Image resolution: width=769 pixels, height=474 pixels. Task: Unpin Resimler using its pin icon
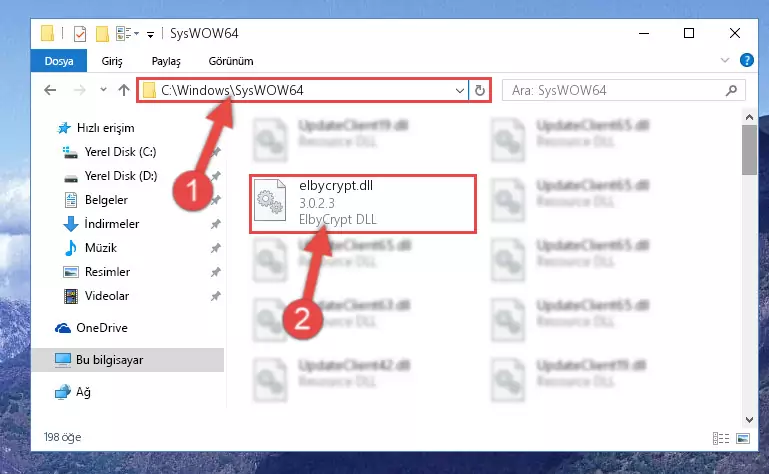(x=215, y=272)
